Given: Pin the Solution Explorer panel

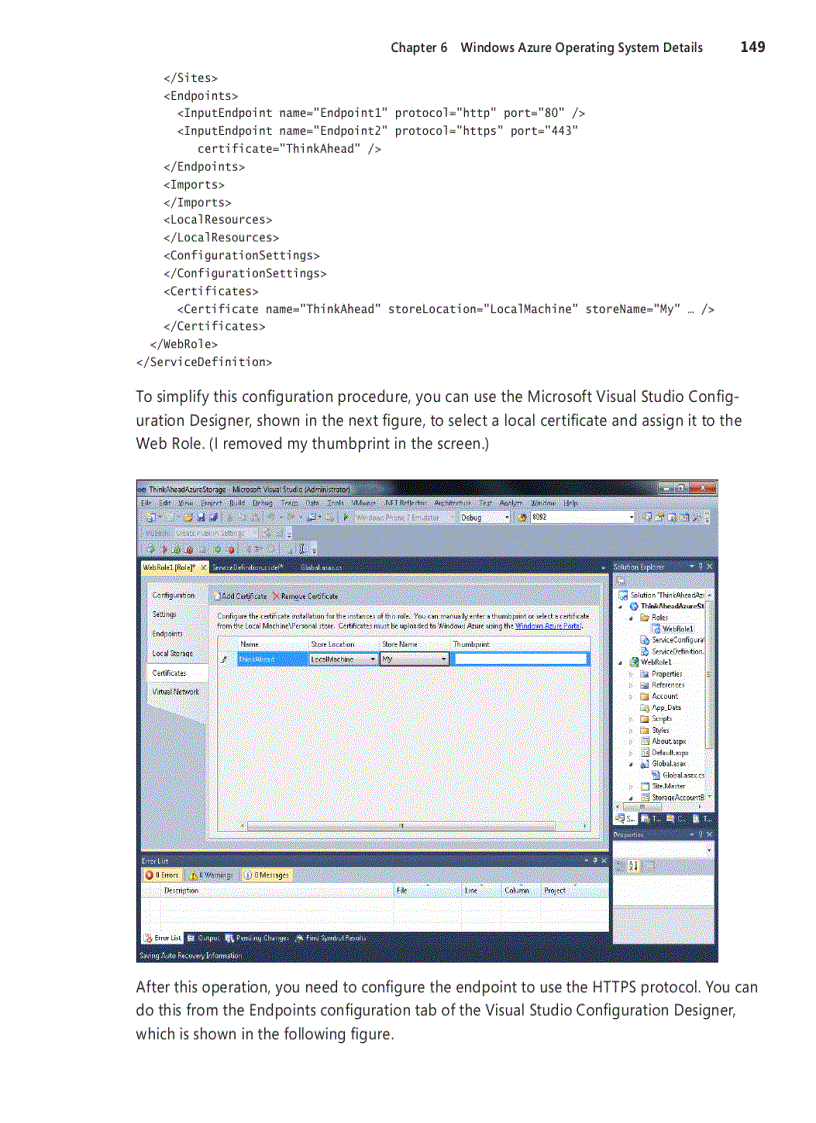Looking at the screenshot, I should (x=700, y=565).
